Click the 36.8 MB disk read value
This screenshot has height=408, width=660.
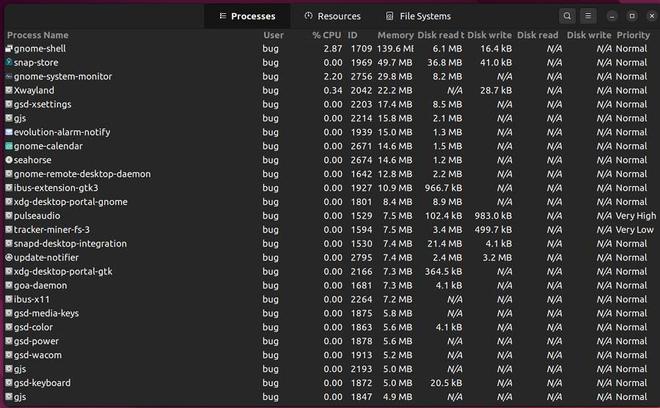pyautogui.click(x=445, y=62)
